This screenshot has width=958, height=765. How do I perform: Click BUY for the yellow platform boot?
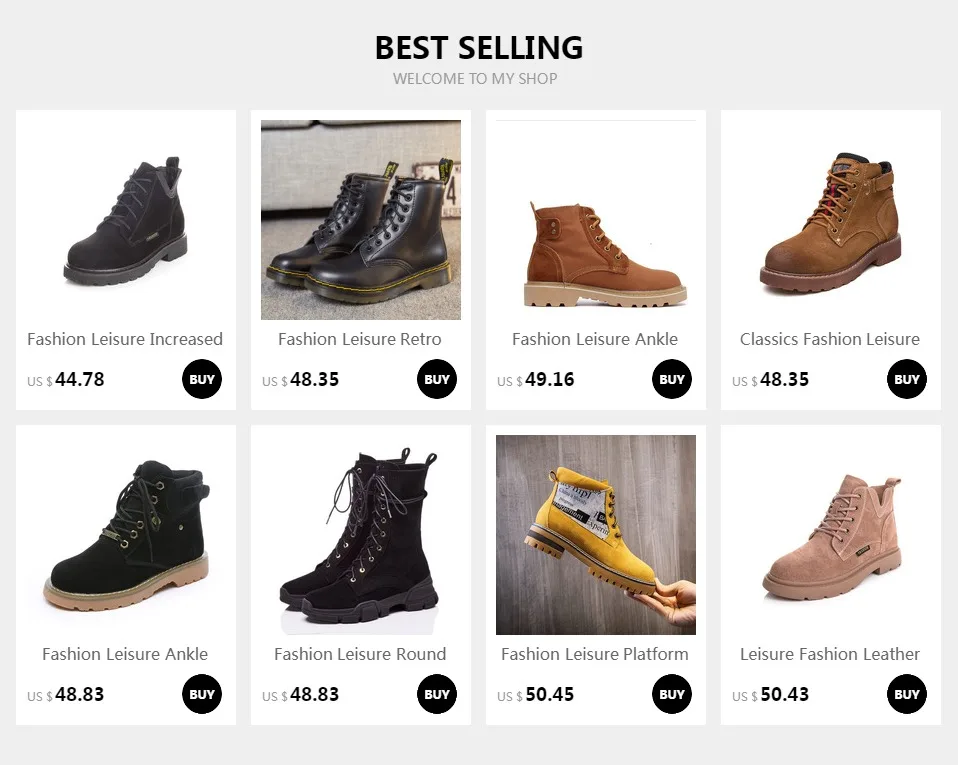[x=671, y=694]
